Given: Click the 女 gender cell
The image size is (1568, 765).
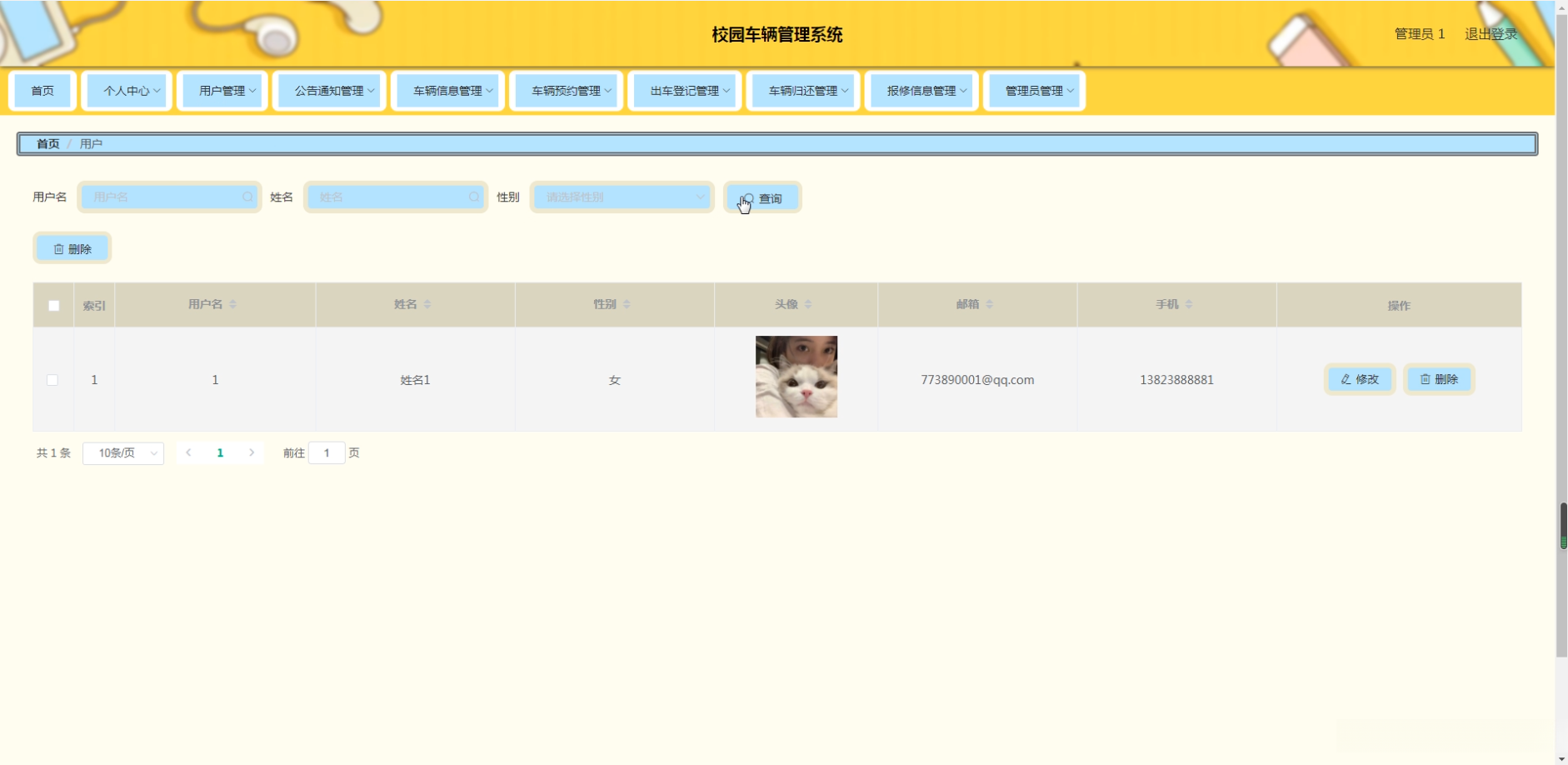Looking at the screenshot, I should coord(615,380).
